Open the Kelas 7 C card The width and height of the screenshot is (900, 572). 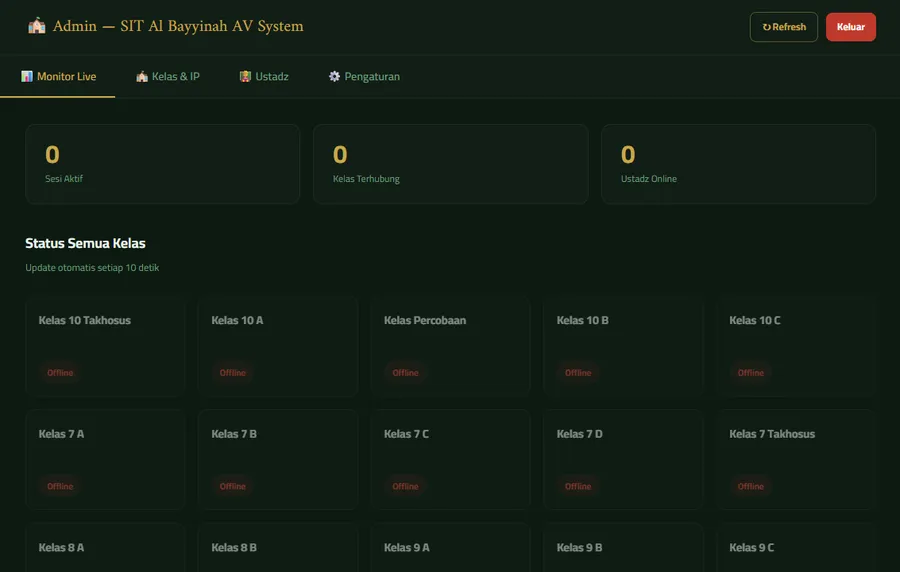click(451, 460)
